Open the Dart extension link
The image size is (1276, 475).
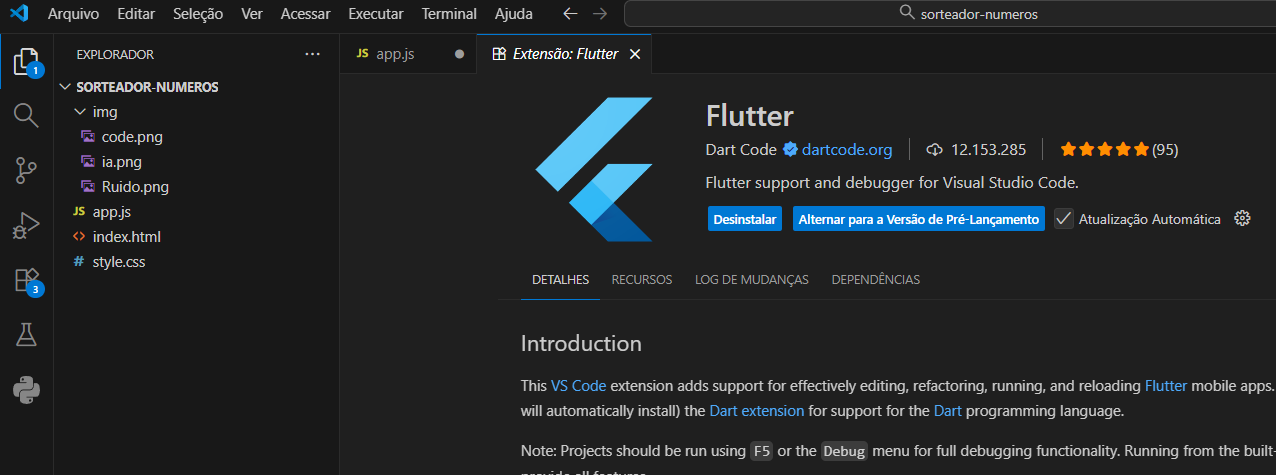757,411
